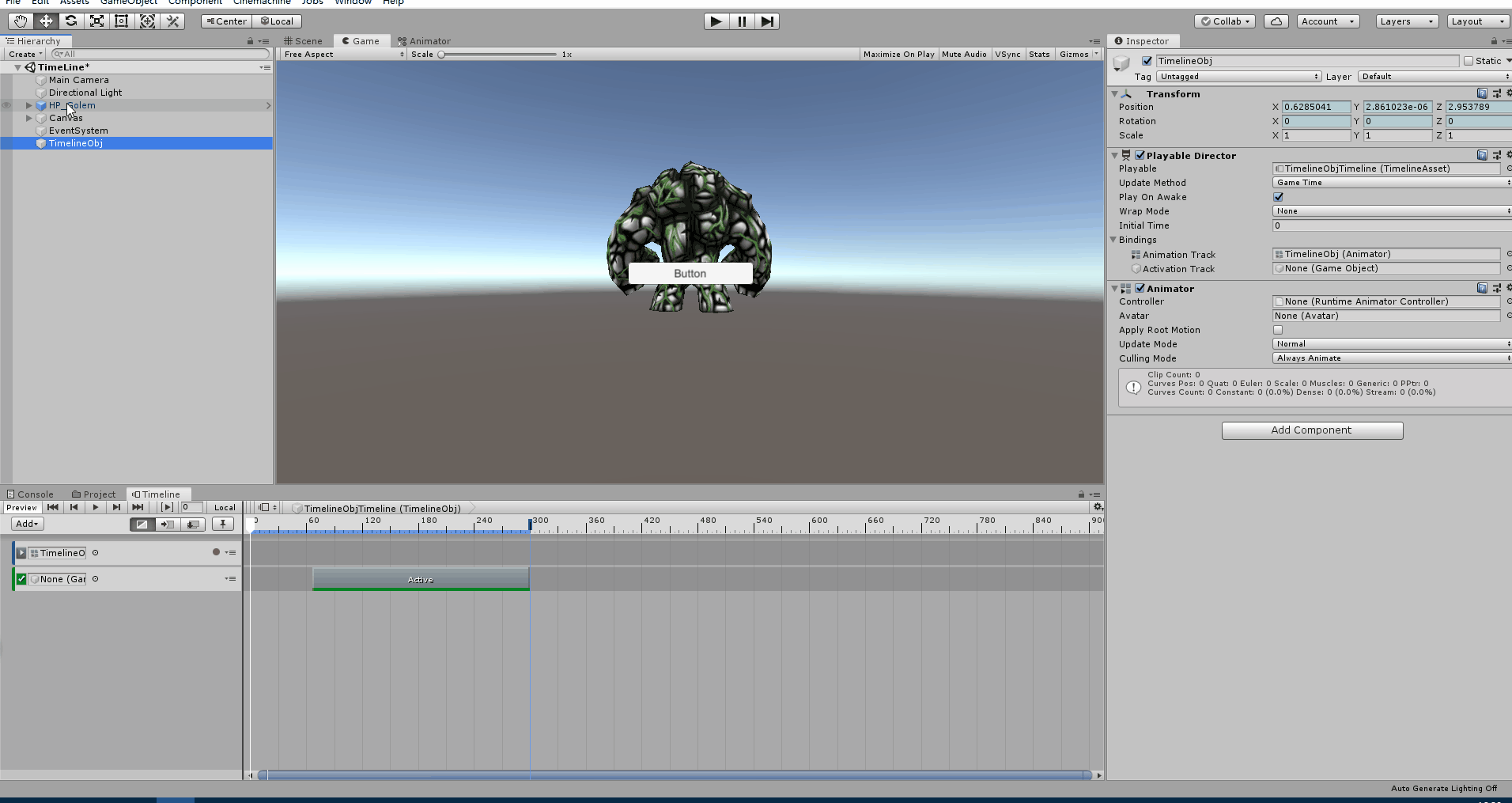Lock the Inspector panel
Screen dimensions: 1512x803
coord(1494,41)
